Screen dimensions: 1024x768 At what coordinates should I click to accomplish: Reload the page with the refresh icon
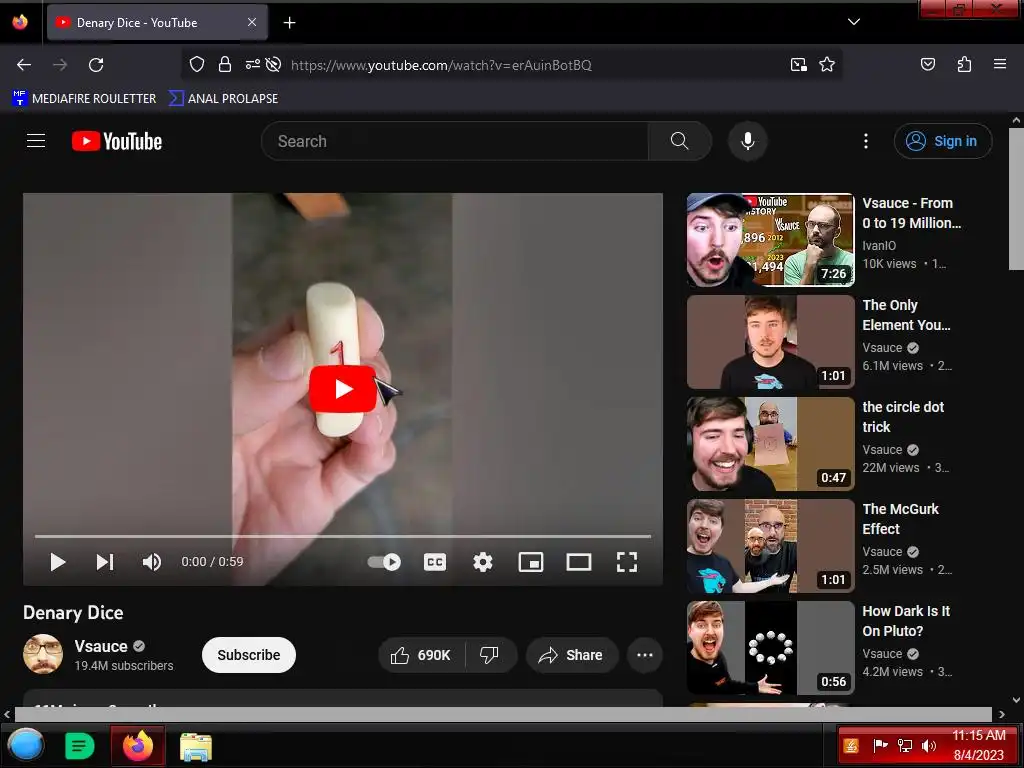96,65
